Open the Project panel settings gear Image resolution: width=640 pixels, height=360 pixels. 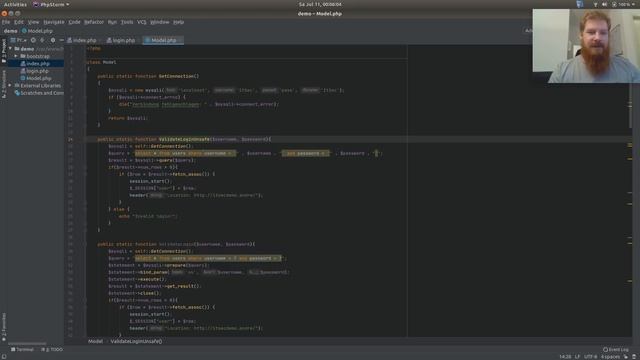53,40
